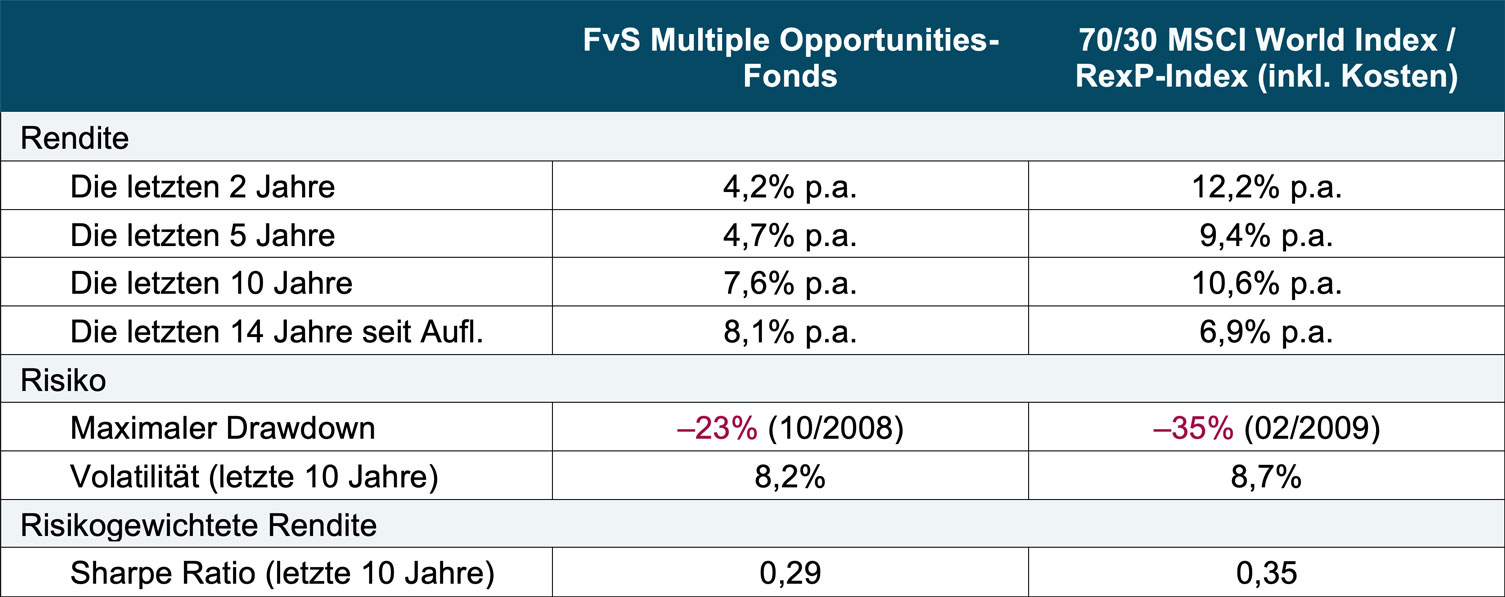1505x597 pixels.
Task: Click Die letzten 14 Jahre seit Aufl. label
Action: point(277,332)
